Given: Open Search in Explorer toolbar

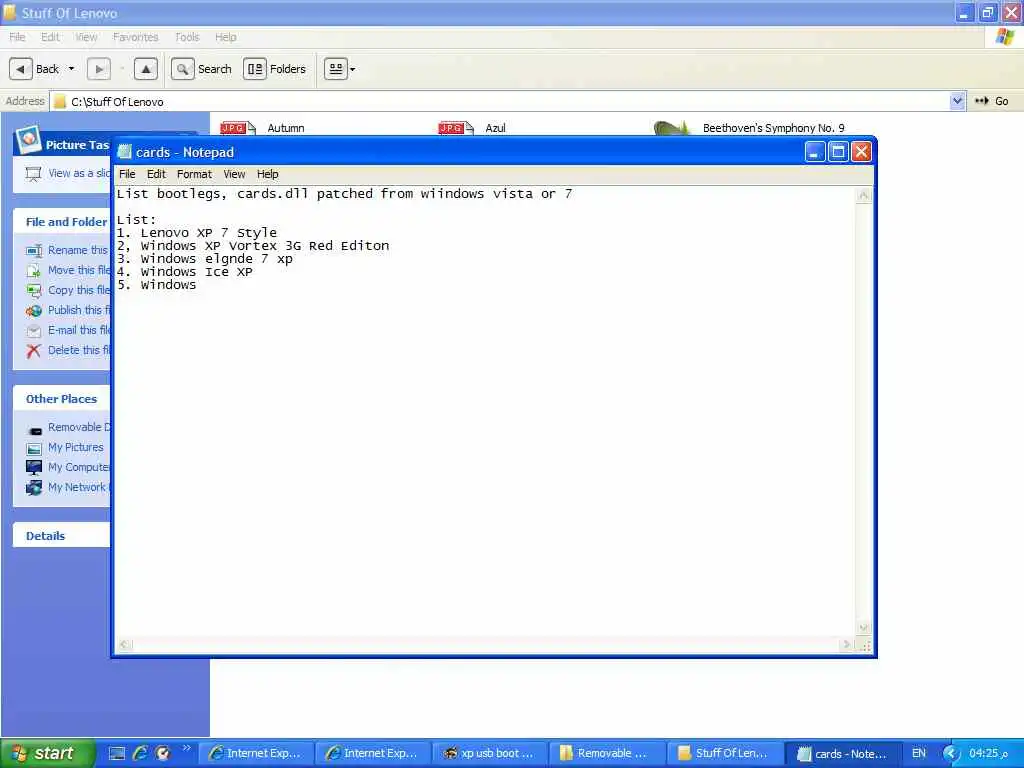Looking at the screenshot, I should coord(202,69).
